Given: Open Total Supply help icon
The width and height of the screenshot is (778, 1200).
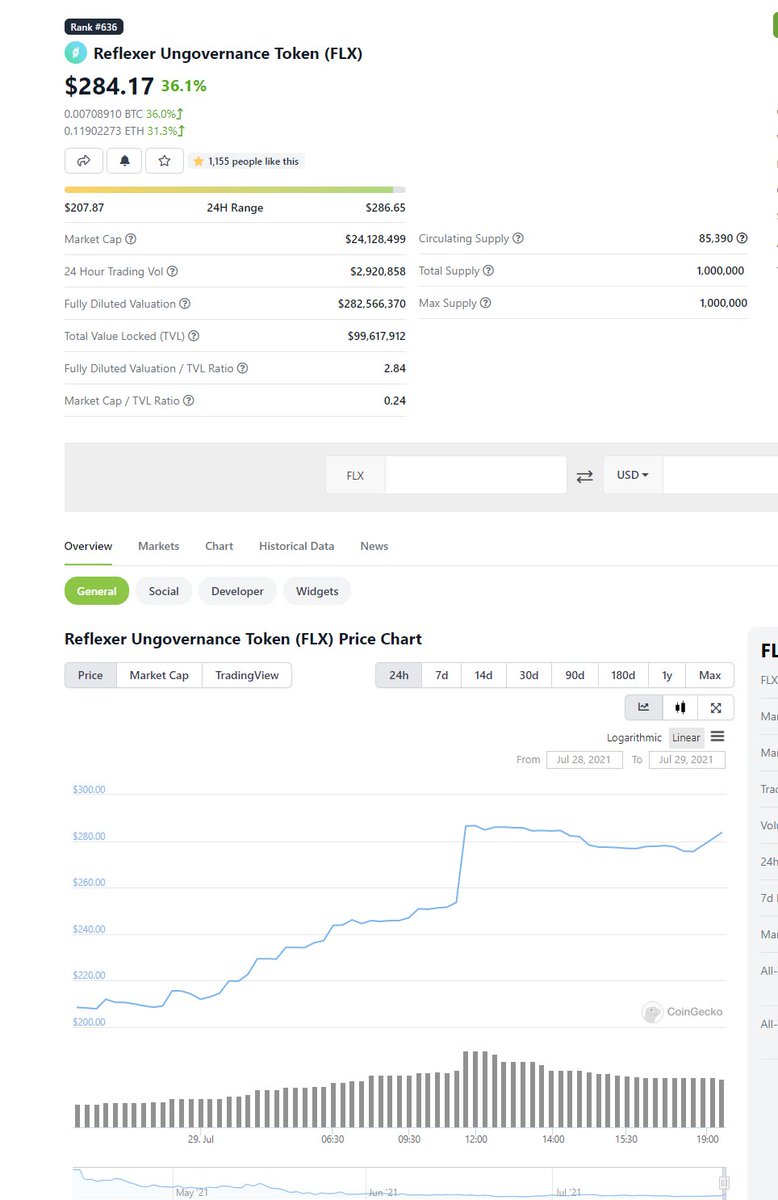Looking at the screenshot, I should click(x=489, y=271).
